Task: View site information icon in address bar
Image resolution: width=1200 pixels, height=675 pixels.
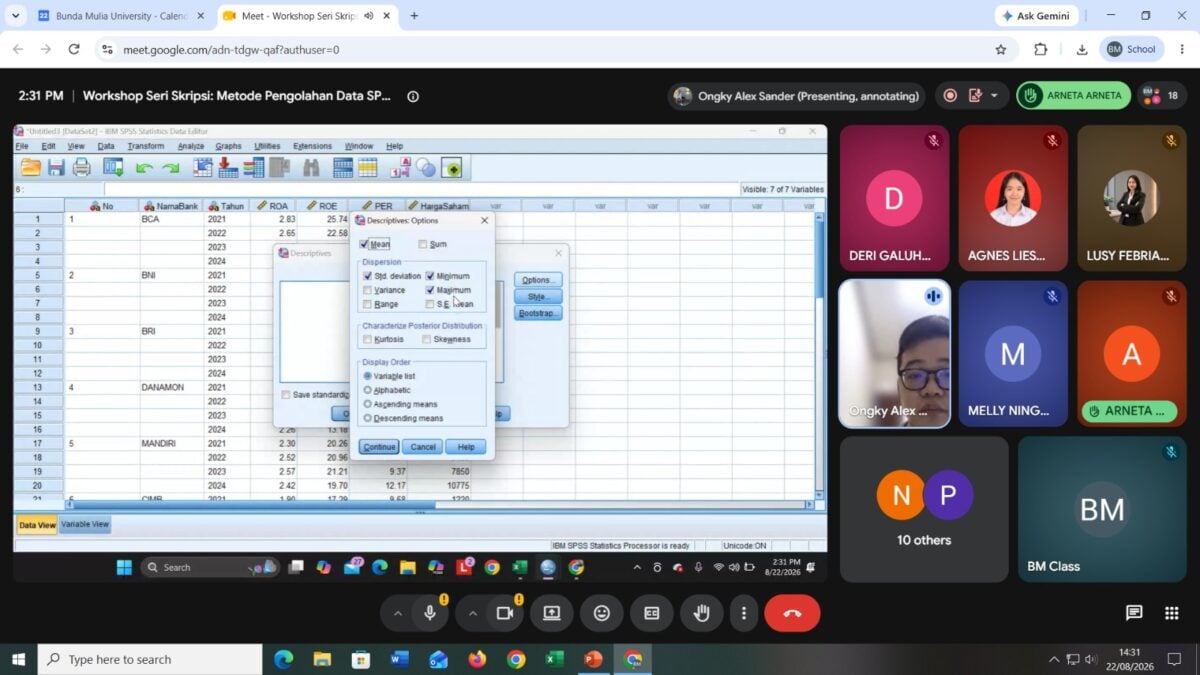Action: 107,49
